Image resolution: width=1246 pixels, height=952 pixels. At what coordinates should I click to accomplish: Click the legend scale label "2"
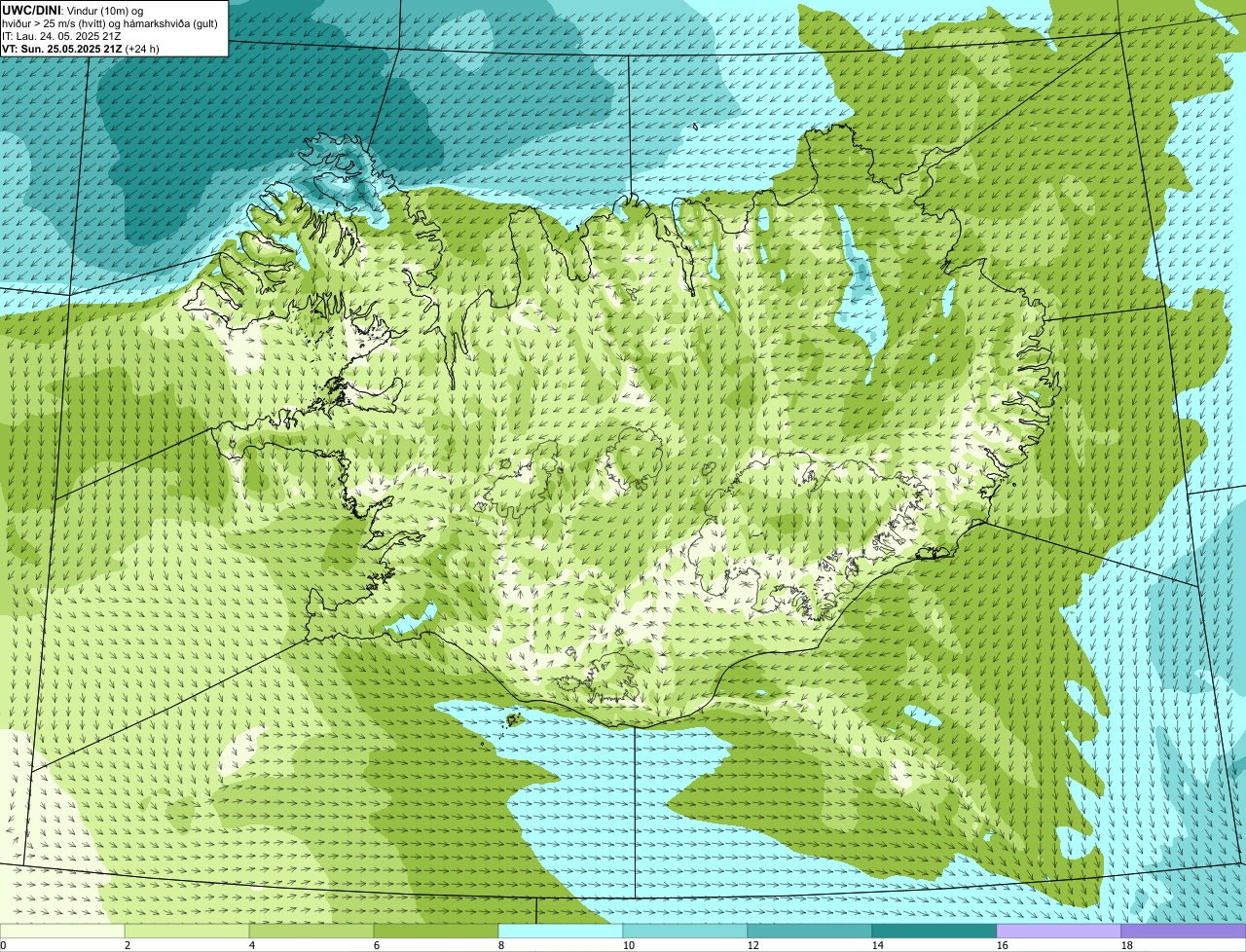pos(128,945)
